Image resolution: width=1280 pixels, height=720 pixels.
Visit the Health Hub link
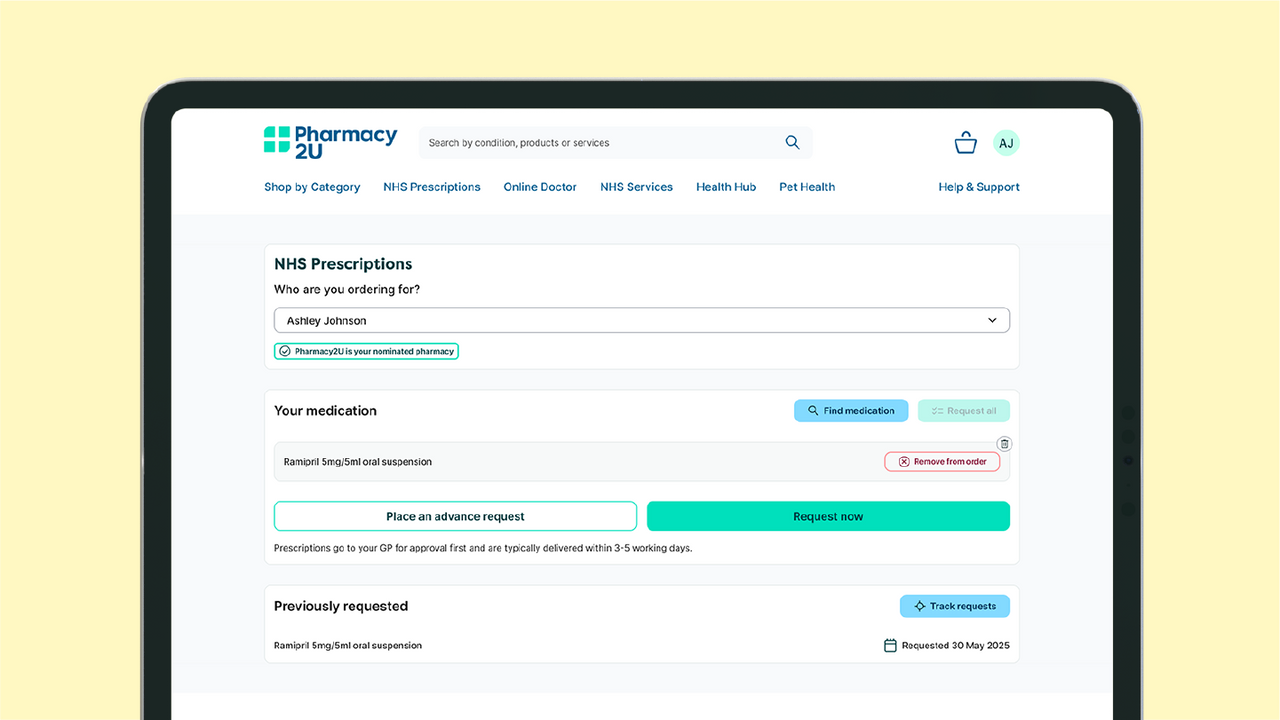[x=726, y=187]
